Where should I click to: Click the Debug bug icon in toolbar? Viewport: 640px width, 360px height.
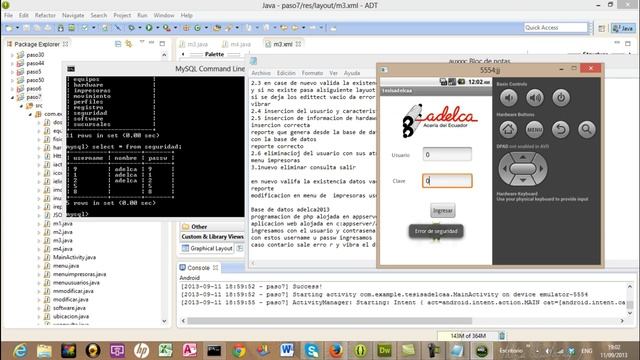point(131,28)
